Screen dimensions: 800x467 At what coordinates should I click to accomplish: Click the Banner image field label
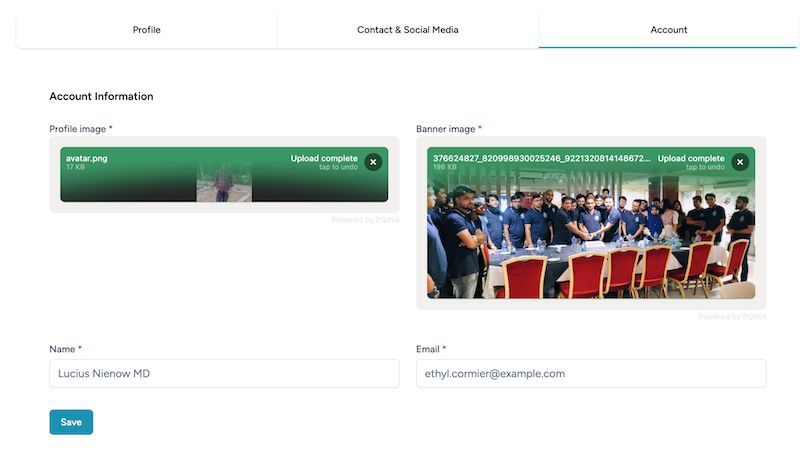click(x=445, y=129)
